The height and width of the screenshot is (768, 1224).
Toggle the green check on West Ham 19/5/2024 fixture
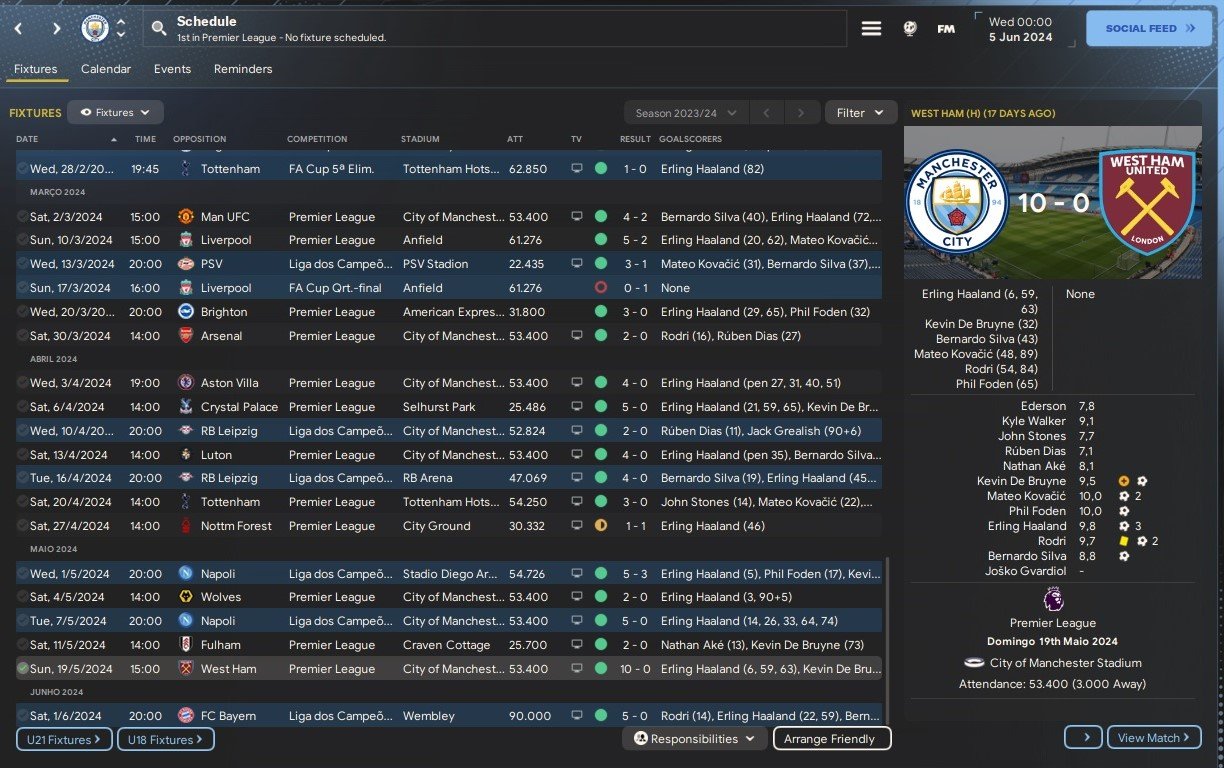(22, 669)
